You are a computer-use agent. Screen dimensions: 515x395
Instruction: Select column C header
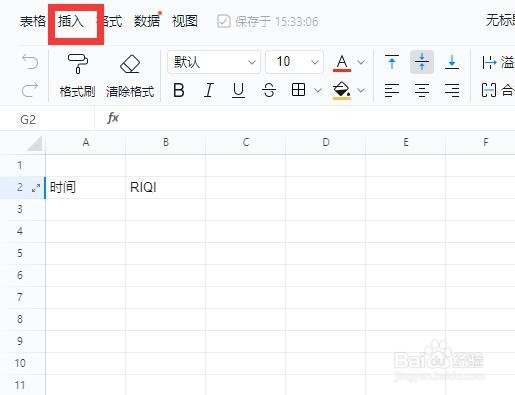pos(246,143)
